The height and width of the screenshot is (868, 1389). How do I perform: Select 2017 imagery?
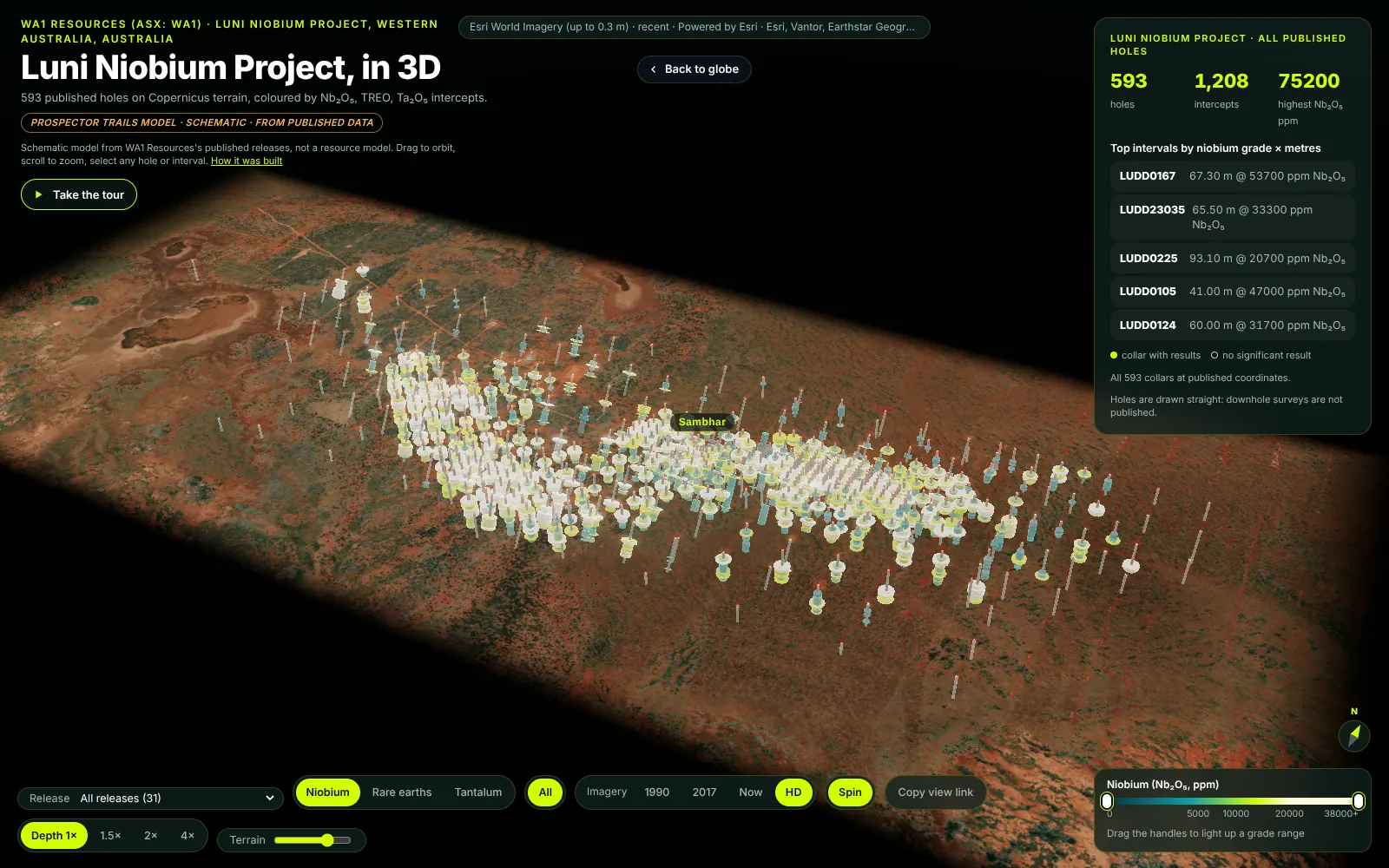[x=704, y=792]
